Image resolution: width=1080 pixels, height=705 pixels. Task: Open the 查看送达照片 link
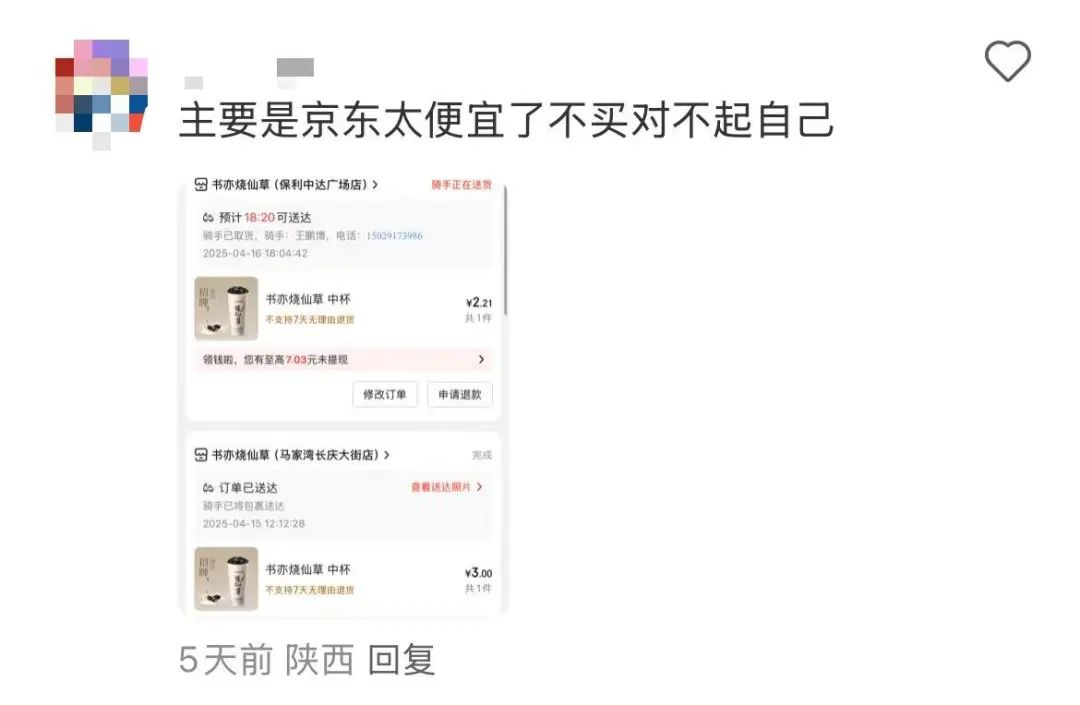coord(446,487)
